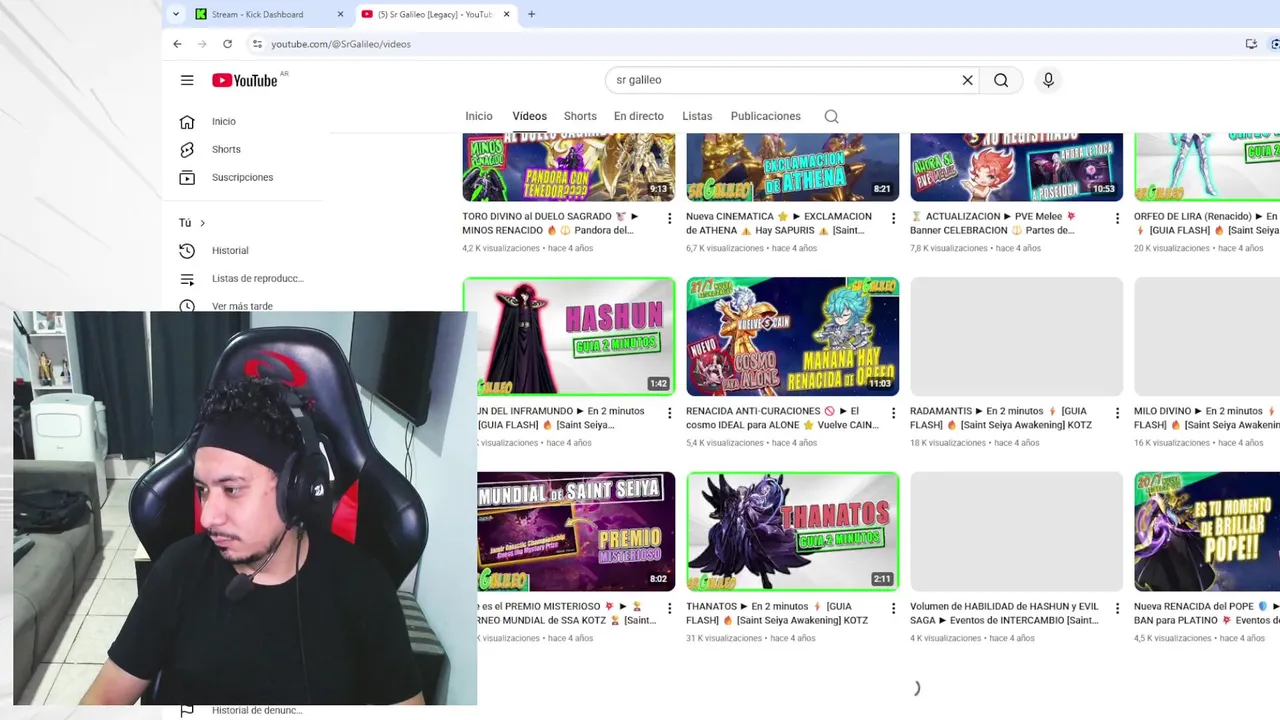1280x720 pixels.
Task: Close the Stream - Kick Dashboard tab
Action: click(340, 14)
